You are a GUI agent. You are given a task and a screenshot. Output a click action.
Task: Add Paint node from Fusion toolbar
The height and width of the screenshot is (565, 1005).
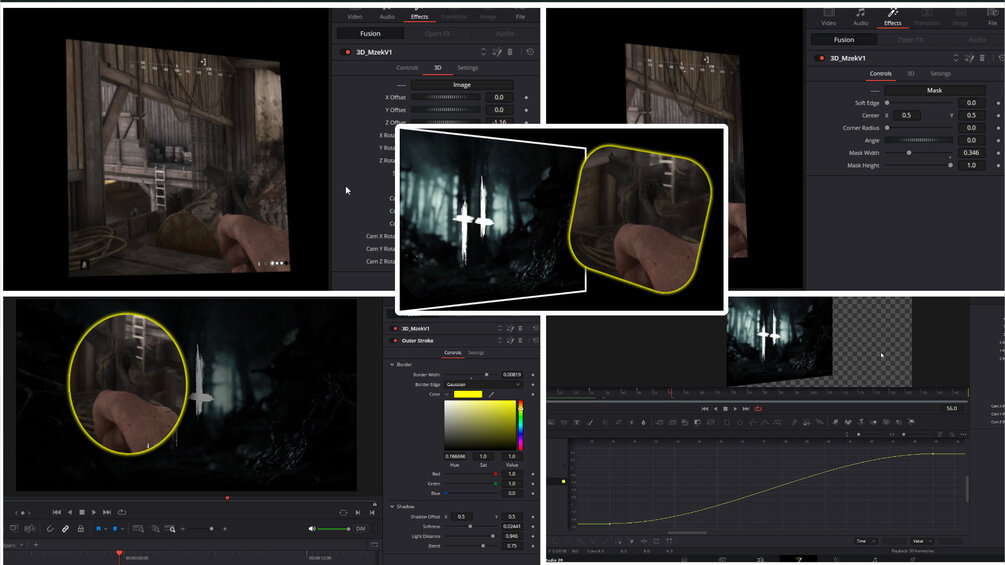pyautogui.click(x=590, y=422)
